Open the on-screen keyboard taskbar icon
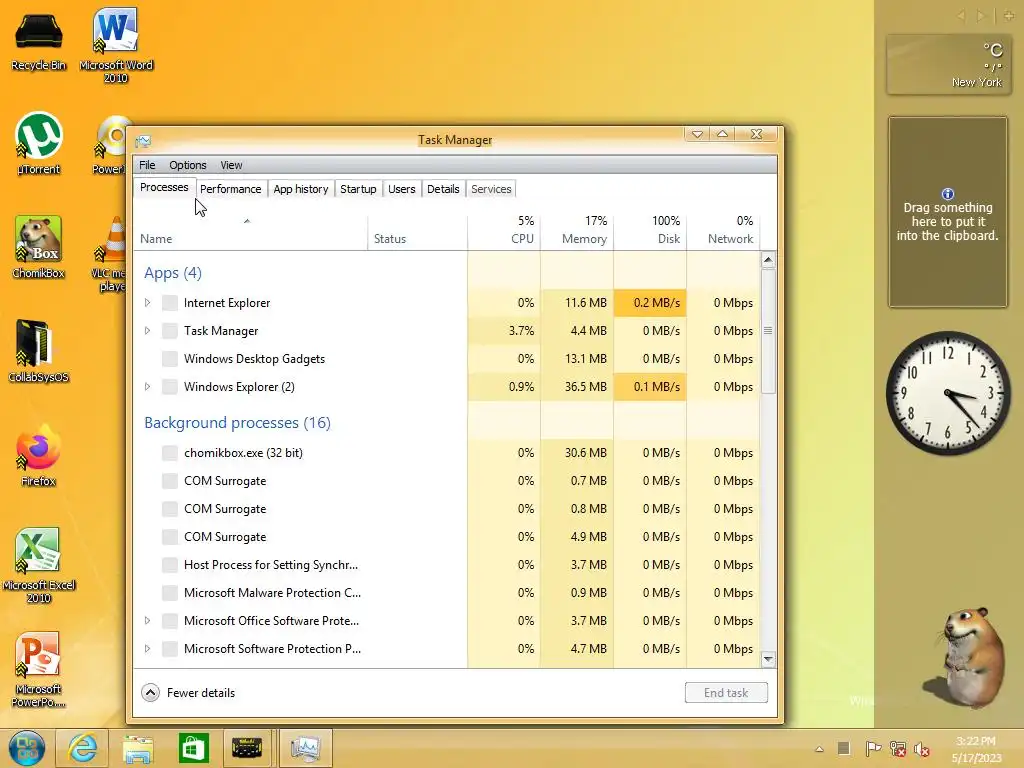 (247, 748)
